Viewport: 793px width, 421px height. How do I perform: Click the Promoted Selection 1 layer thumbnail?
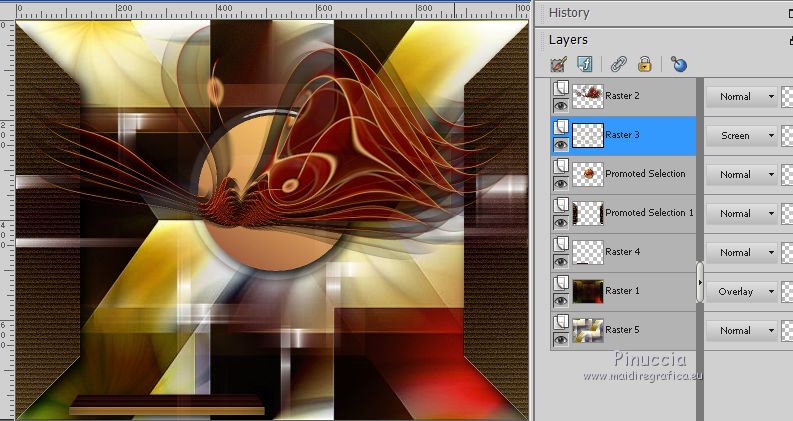588,213
